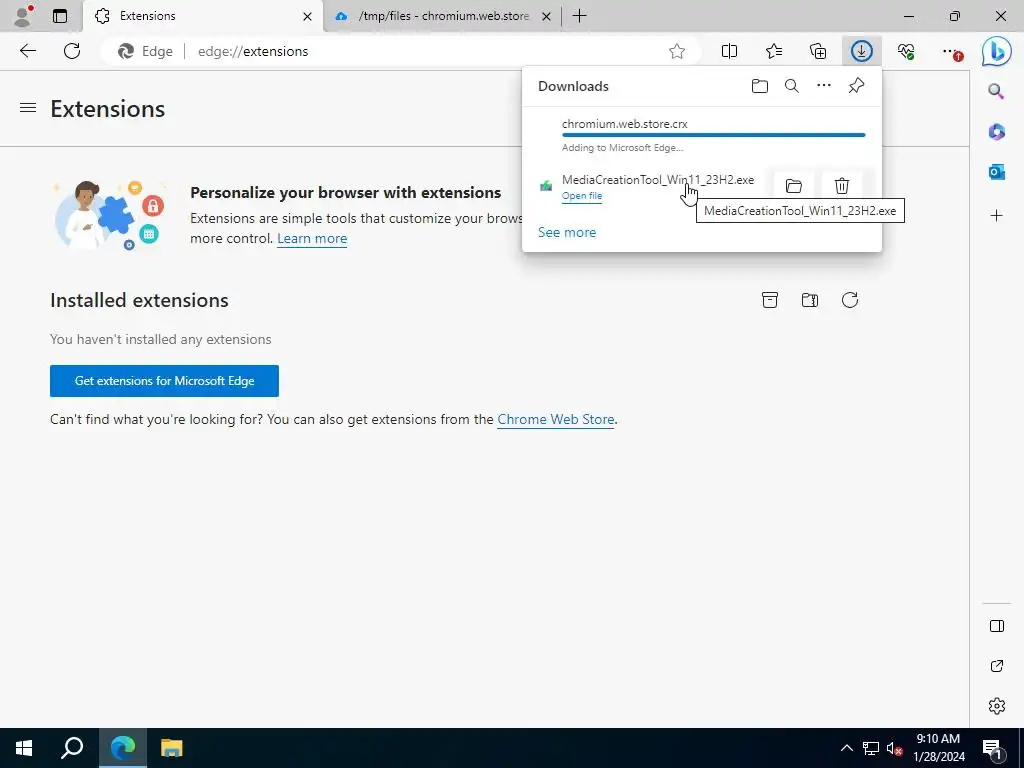Viewport: 1024px width, 768px height.
Task: Open Bing Copilot sidebar button
Action: [x=997, y=51]
